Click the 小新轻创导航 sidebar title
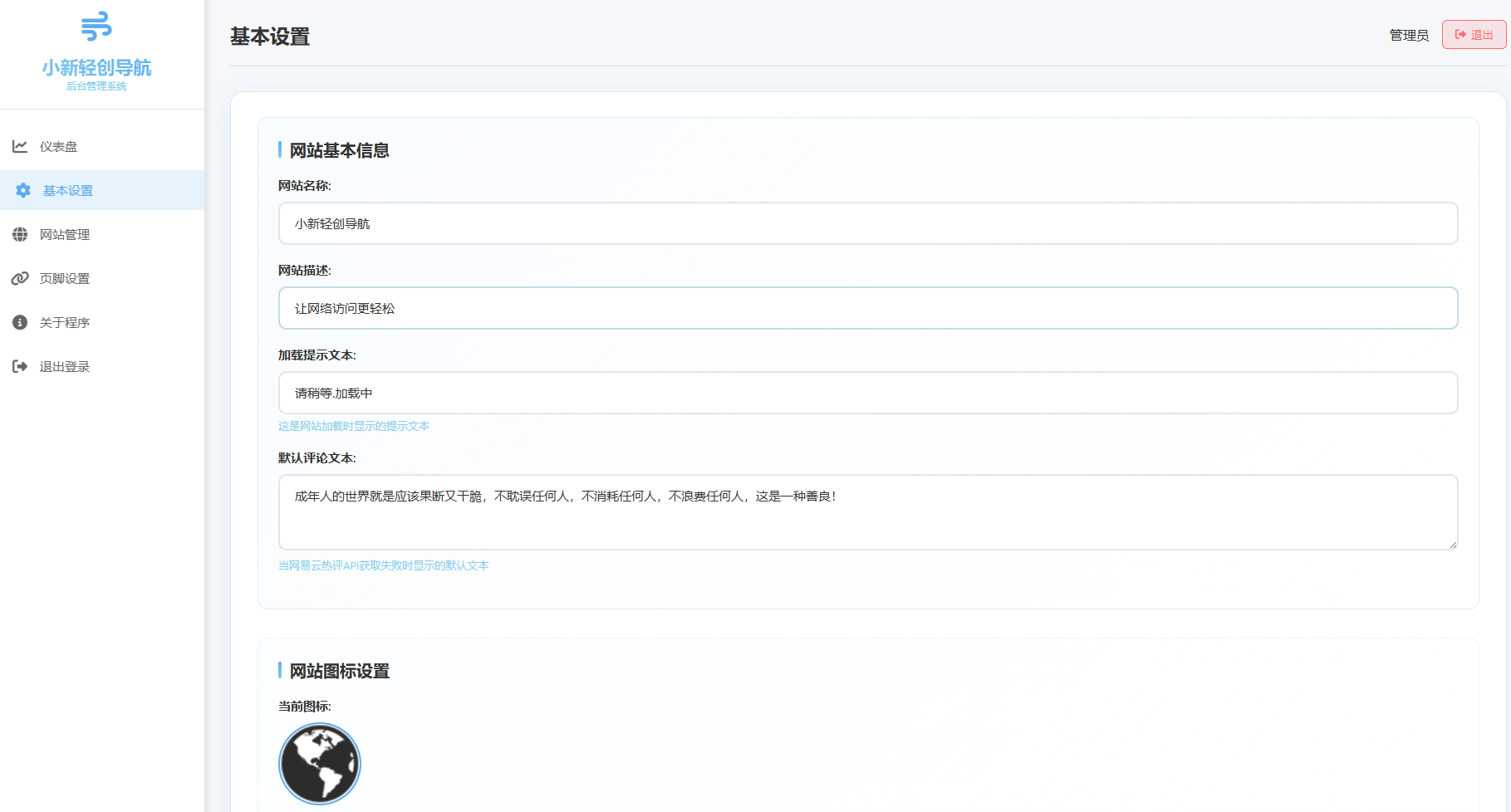This screenshot has height=812, width=1511. click(96, 67)
